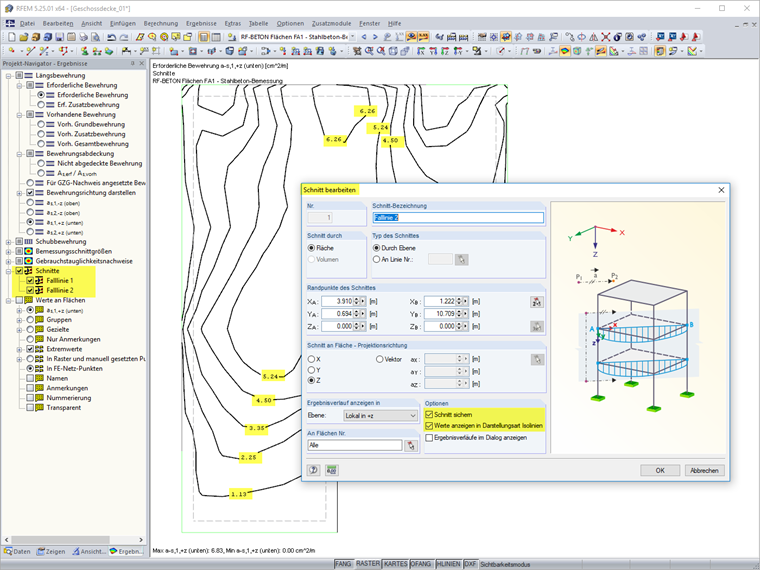
Task: Click the New file icon in toolbar
Action: click(x=12, y=37)
